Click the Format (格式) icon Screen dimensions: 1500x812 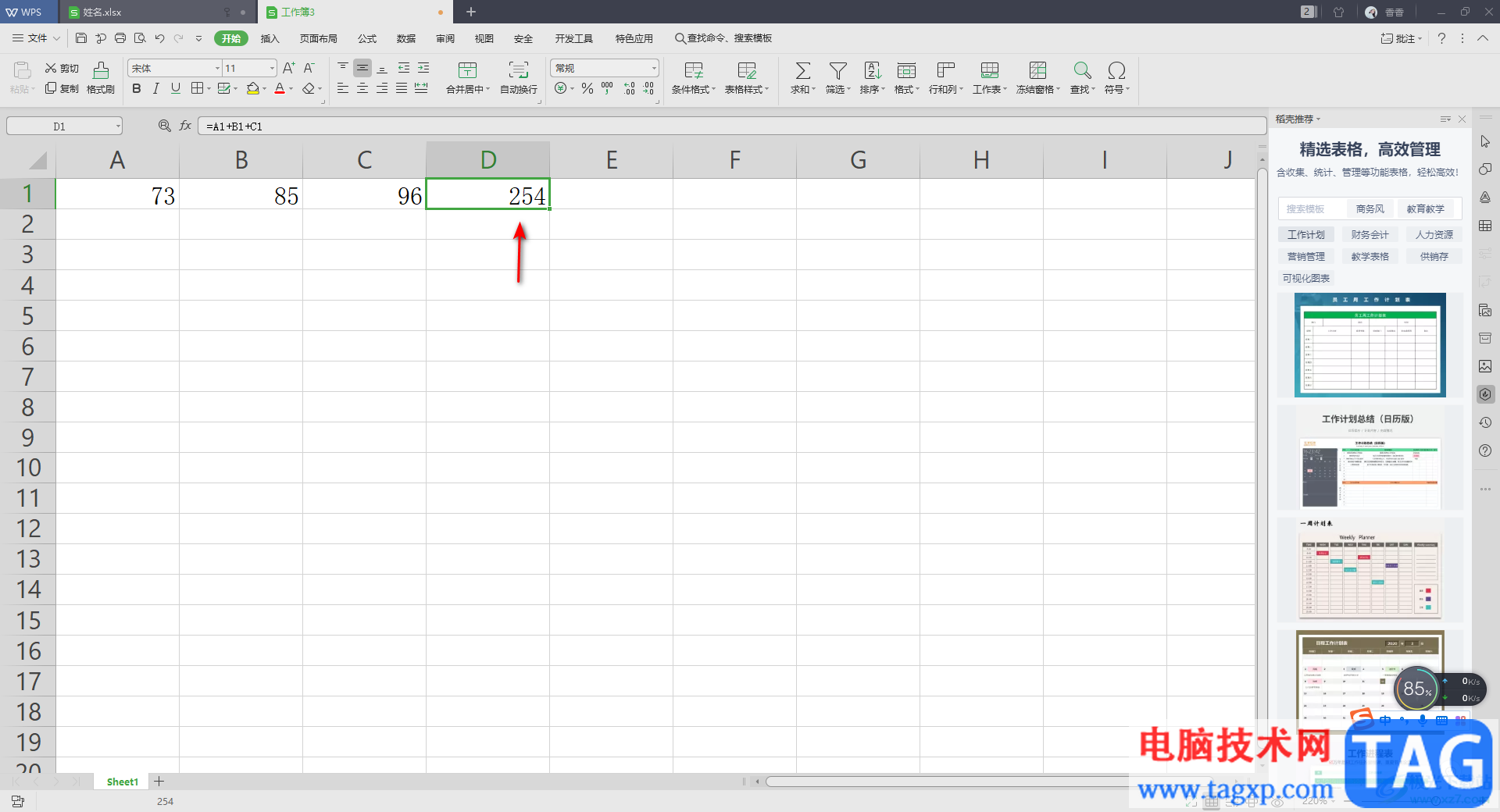click(906, 70)
